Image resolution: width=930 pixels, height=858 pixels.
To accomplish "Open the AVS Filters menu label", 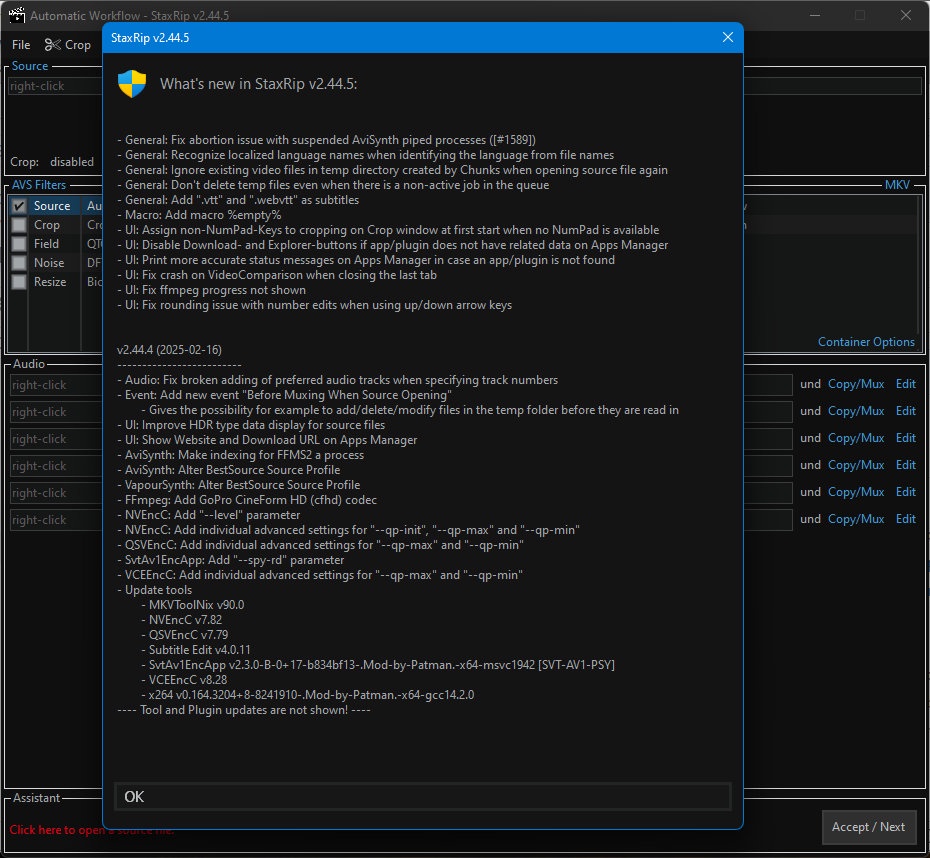I will coord(39,184).
